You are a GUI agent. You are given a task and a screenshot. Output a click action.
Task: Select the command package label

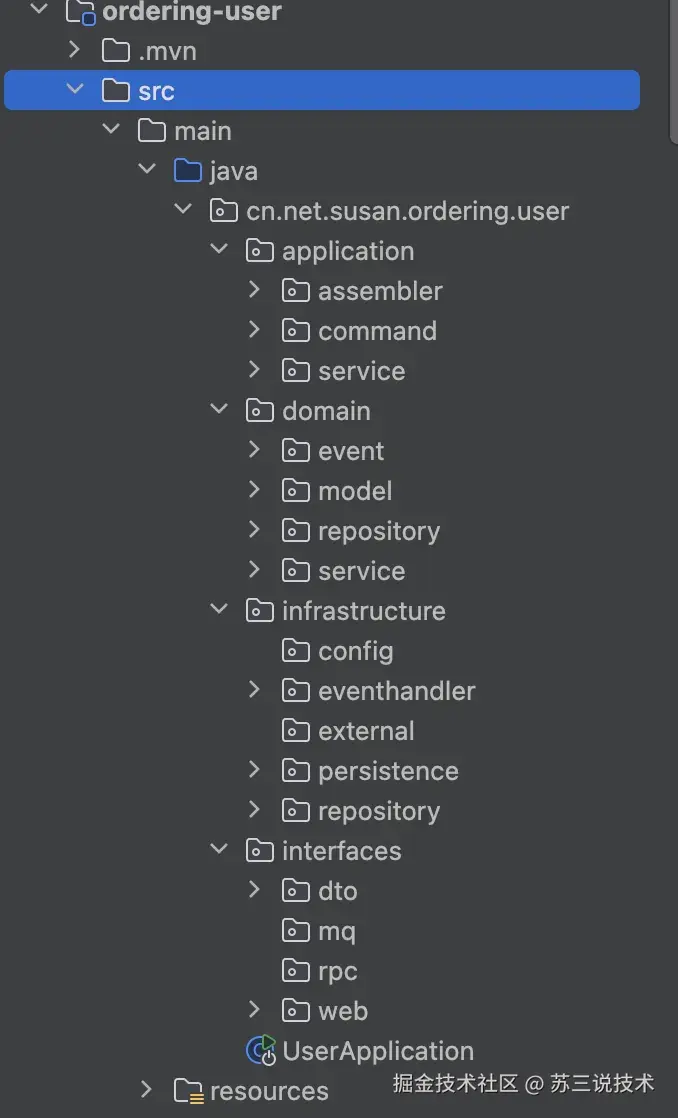coord(377,331)
